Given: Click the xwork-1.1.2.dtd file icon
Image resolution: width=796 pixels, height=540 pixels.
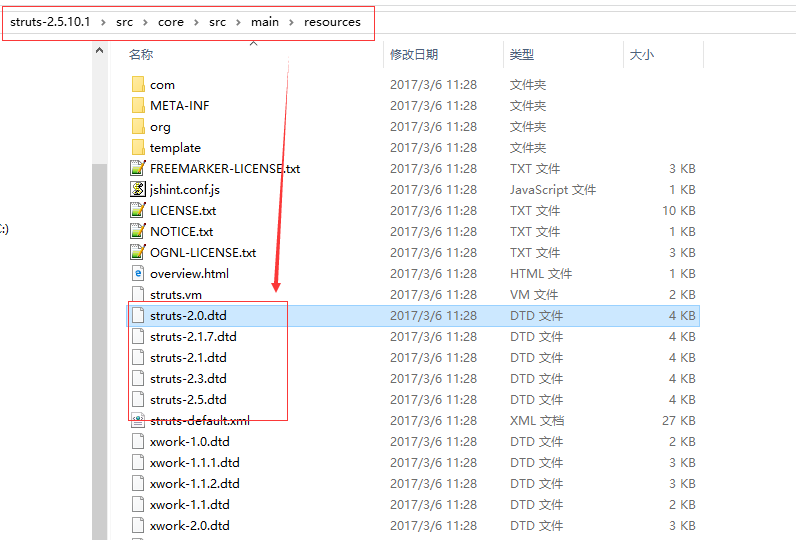Looking at the screenshot, I should [138, 484].
